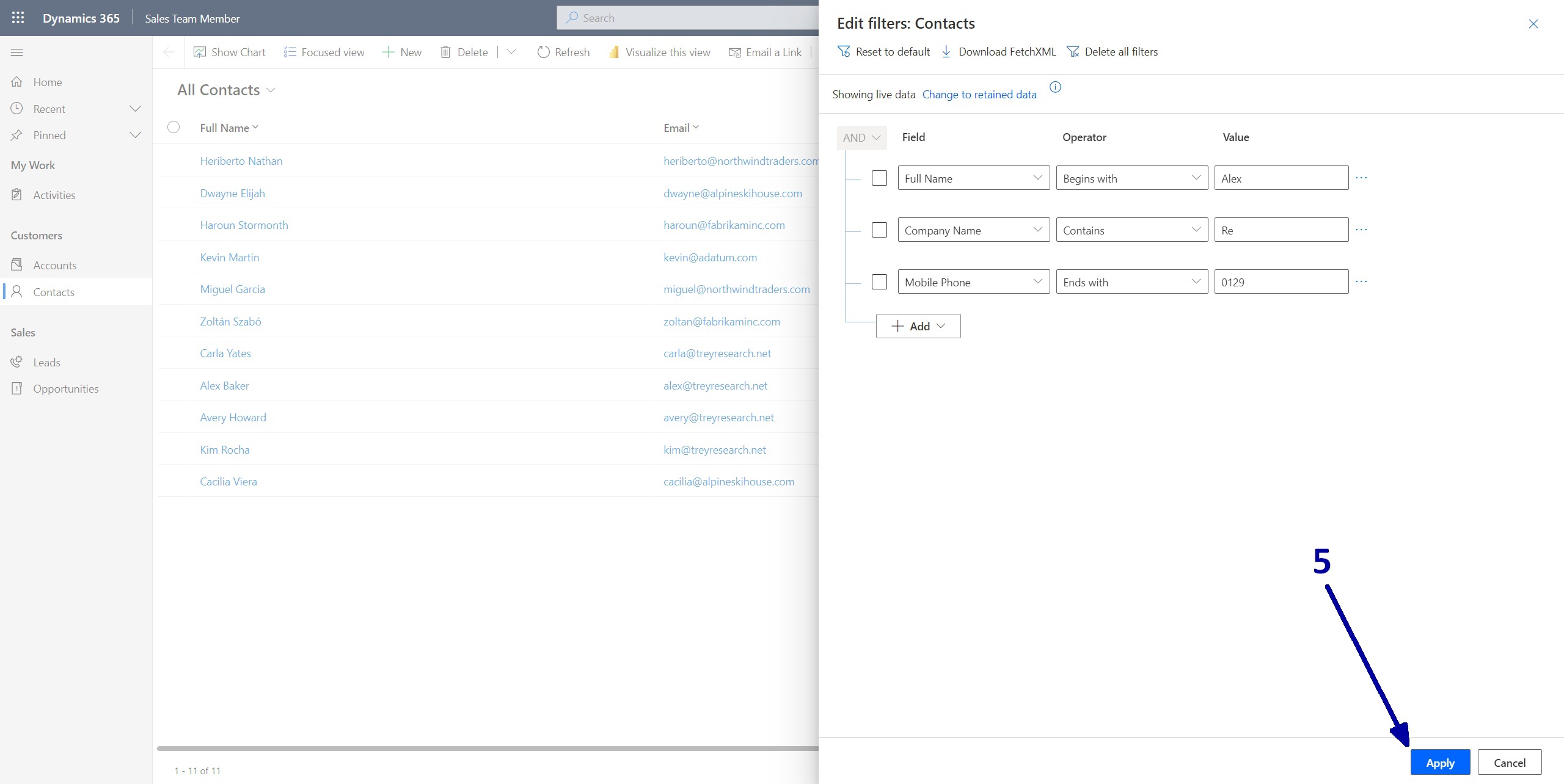Click the value field containing 0129
Viewport: 1564px width, 784px height.
click(x=1281, y=281)
